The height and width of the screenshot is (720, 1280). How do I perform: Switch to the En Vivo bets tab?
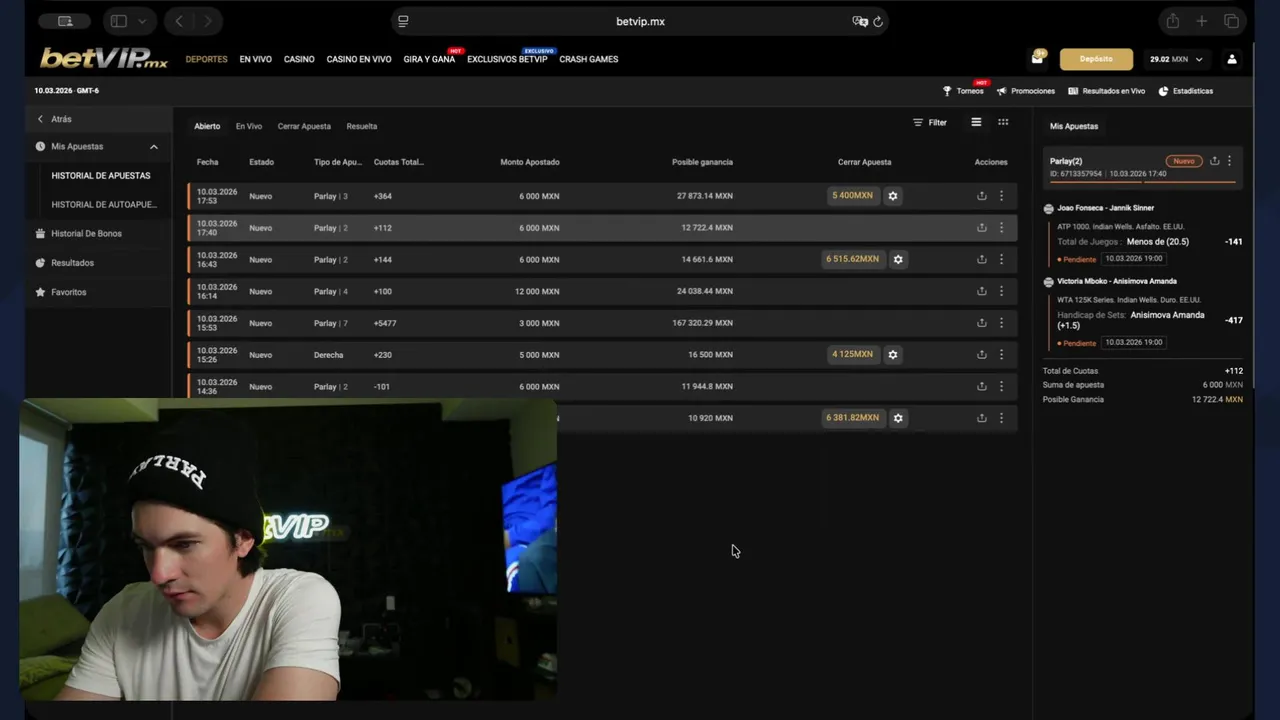click(249, 126)
